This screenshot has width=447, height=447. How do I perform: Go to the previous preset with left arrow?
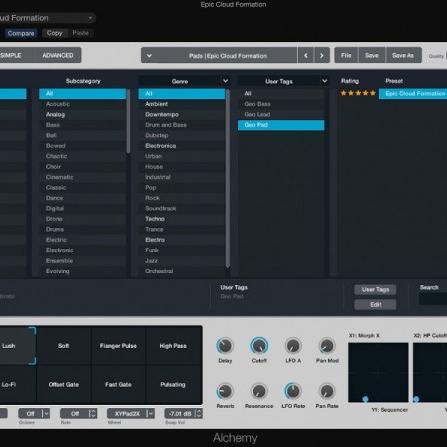[x=306, y=55]
